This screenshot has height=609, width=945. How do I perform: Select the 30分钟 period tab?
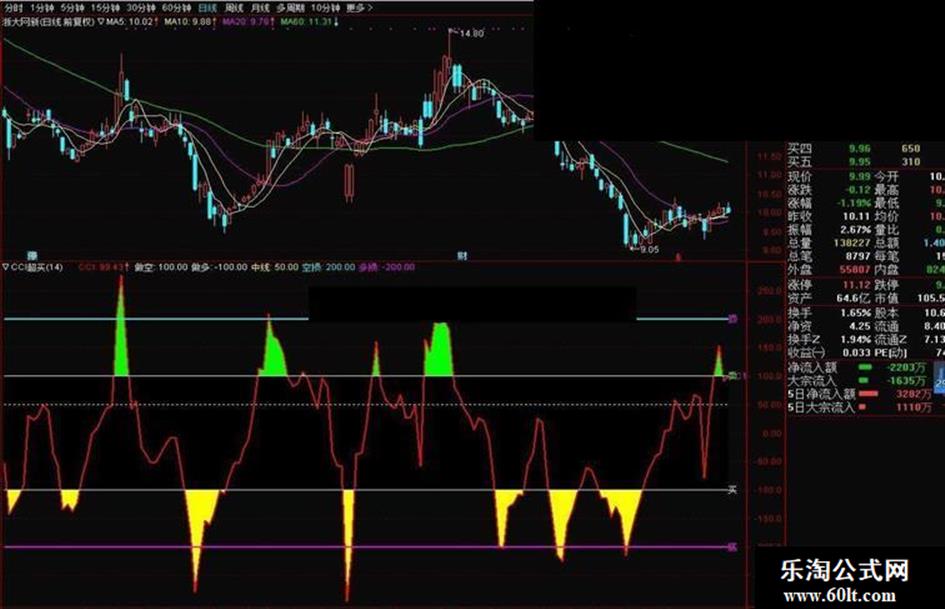(x=141, y=8)
